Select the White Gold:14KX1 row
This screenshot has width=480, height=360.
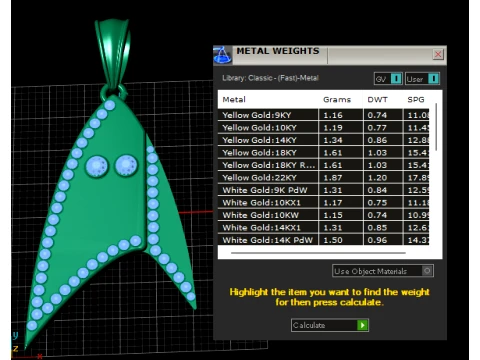click(323, 228)
